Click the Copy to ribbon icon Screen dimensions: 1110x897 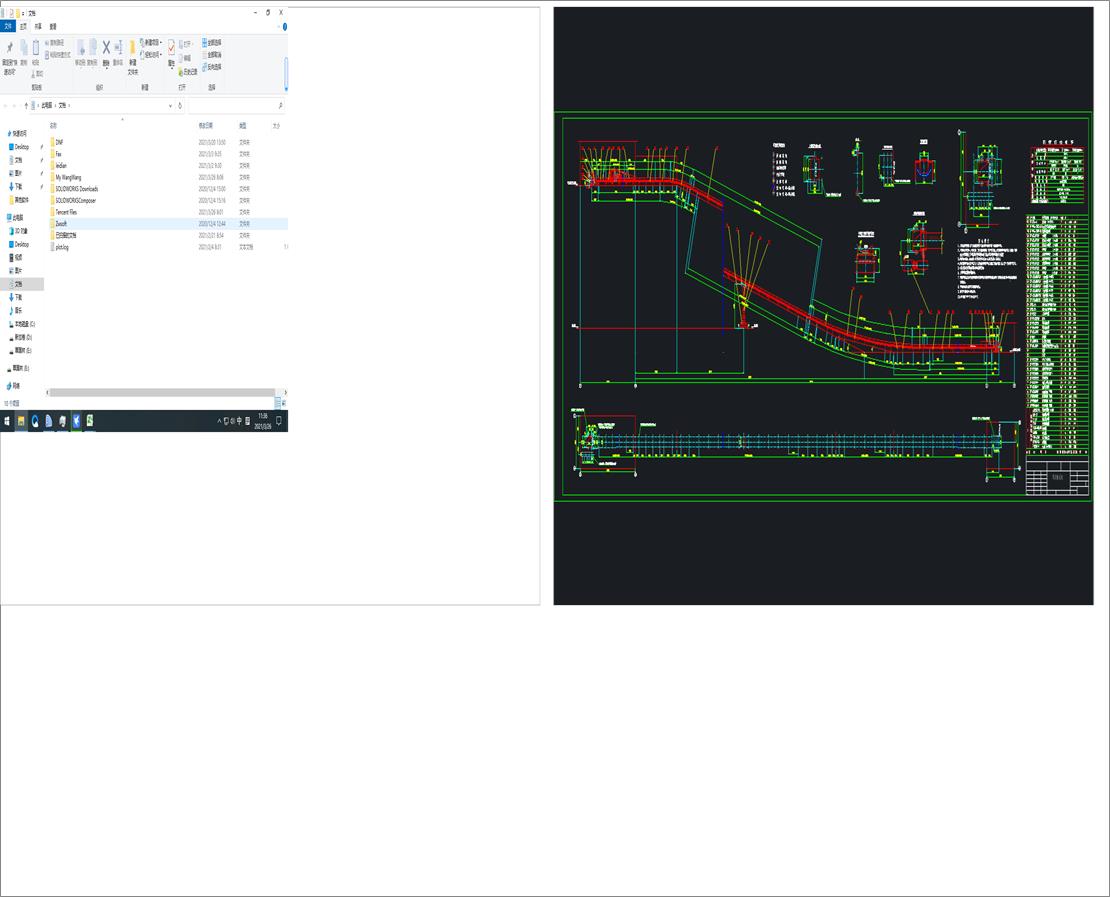coord(93,48)
